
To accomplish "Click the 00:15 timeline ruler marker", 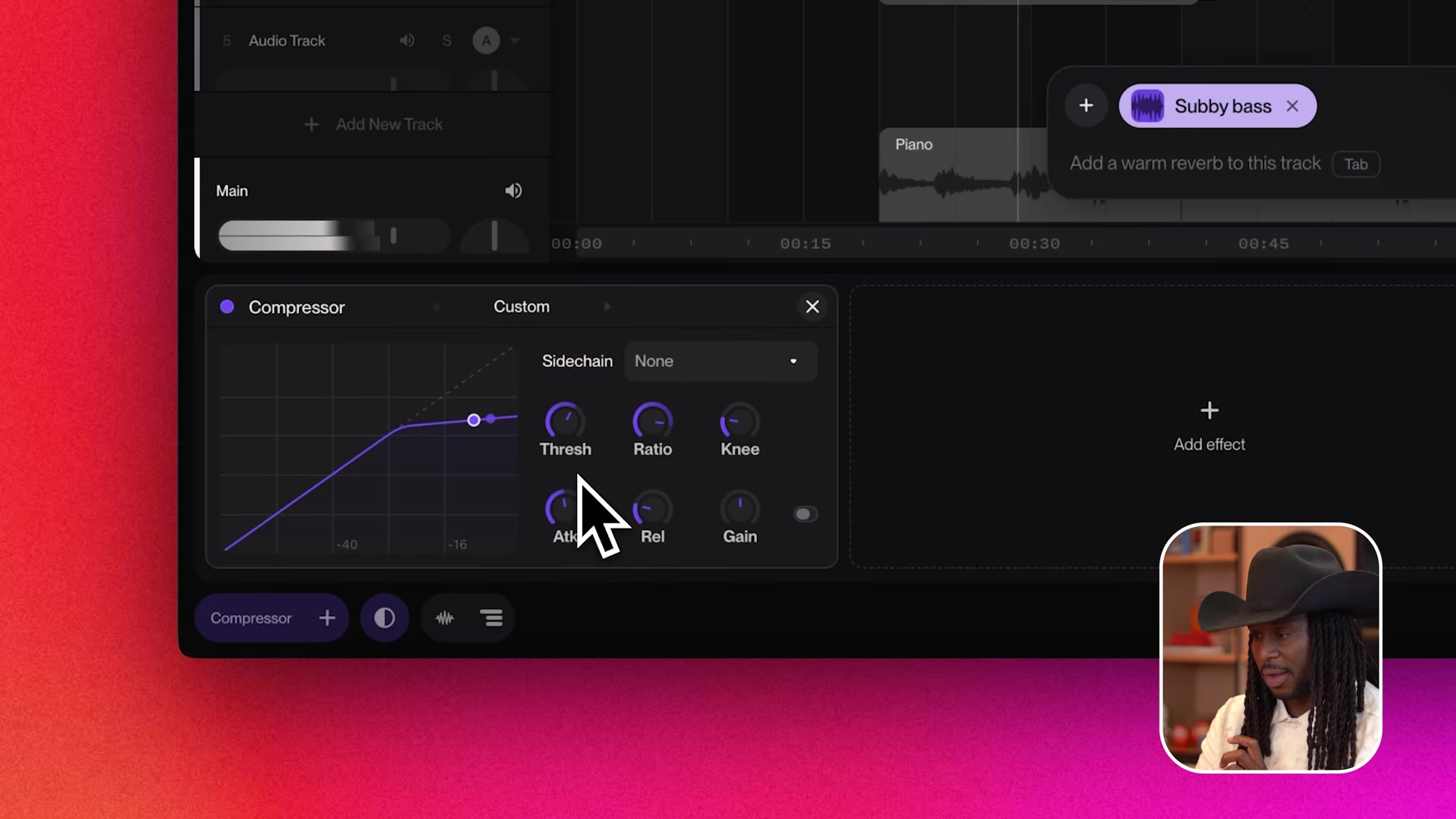I will pyautogui.click(x=805, y=243).
